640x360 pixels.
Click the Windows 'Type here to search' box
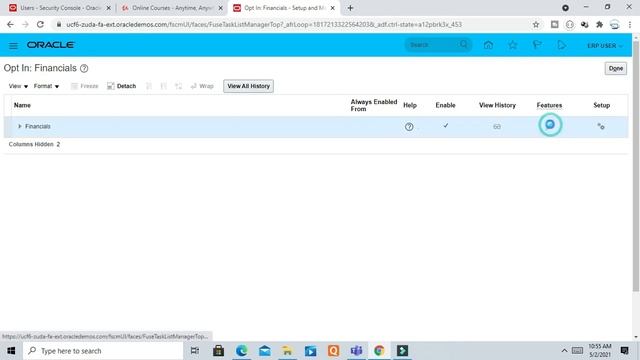coord(103,351)
